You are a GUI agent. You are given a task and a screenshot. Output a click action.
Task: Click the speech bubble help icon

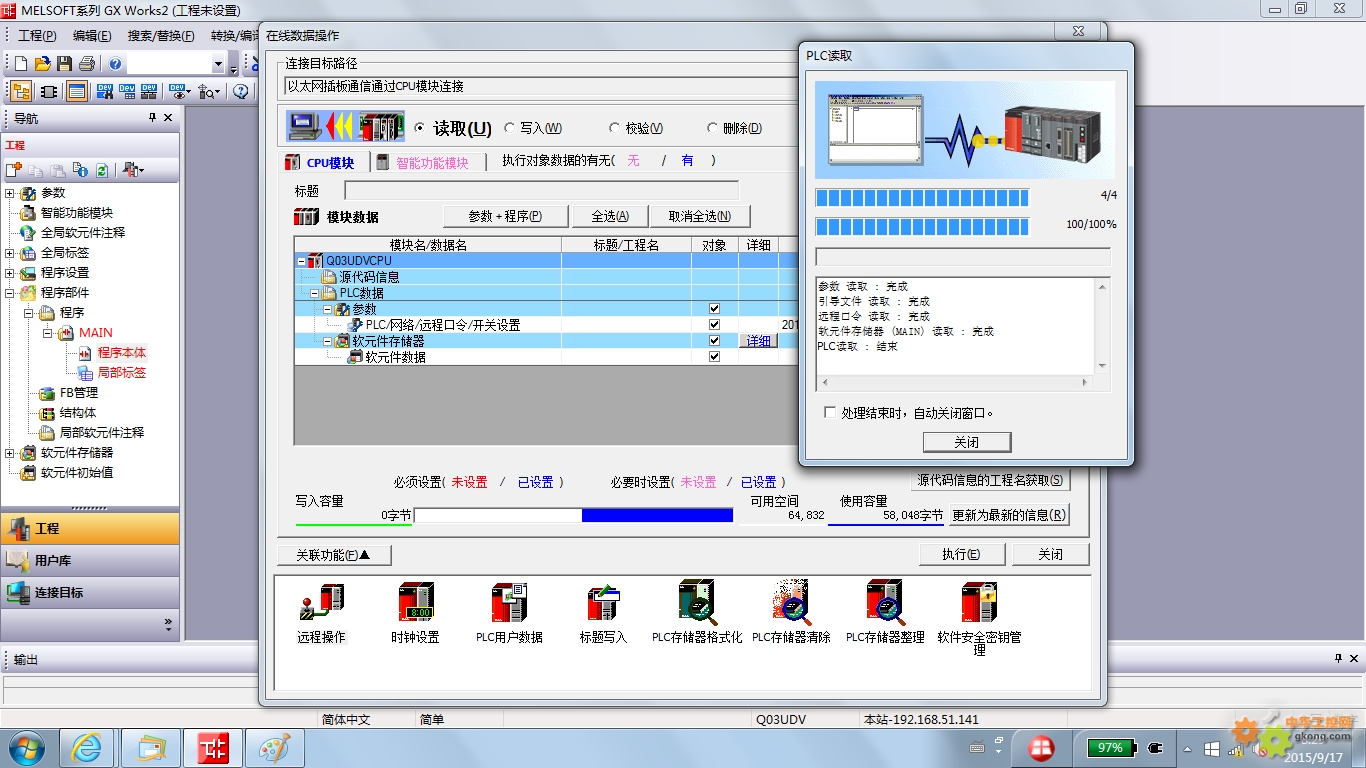pos(241,92)
